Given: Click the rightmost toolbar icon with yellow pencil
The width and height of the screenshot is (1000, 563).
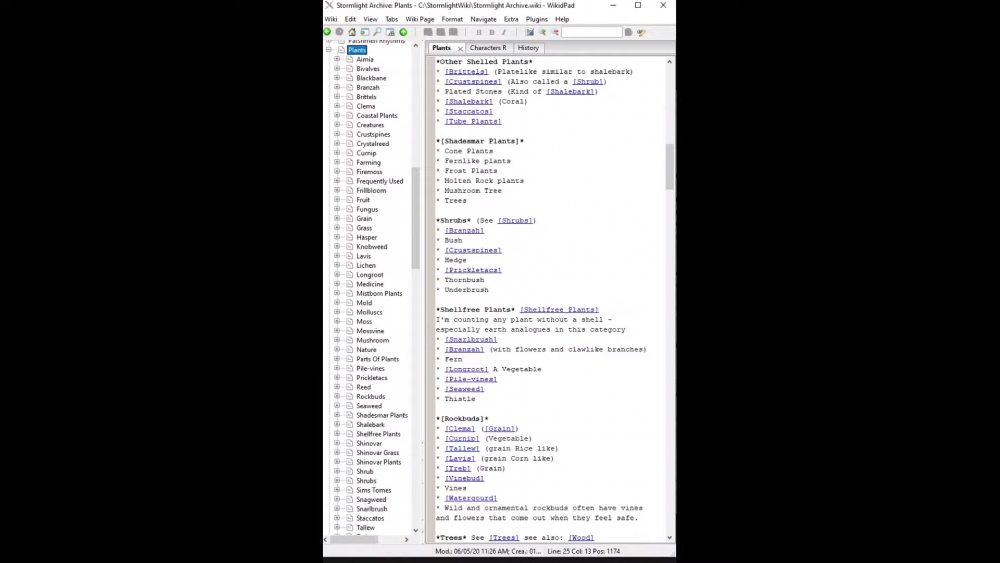Looking at the screenshot, I should (x=642, y=32).
